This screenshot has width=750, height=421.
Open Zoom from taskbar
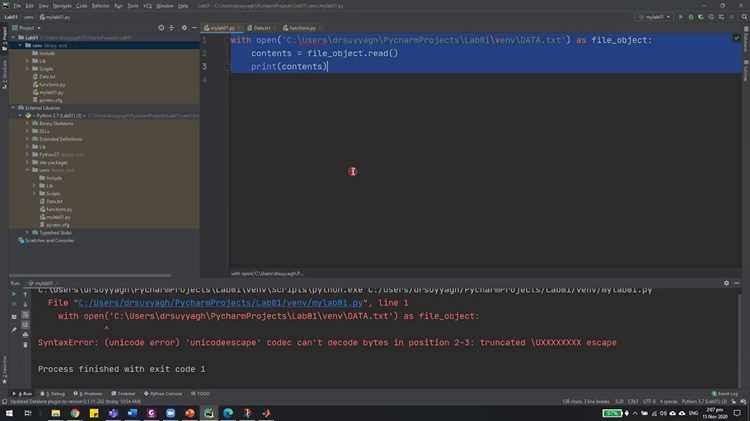171,413
